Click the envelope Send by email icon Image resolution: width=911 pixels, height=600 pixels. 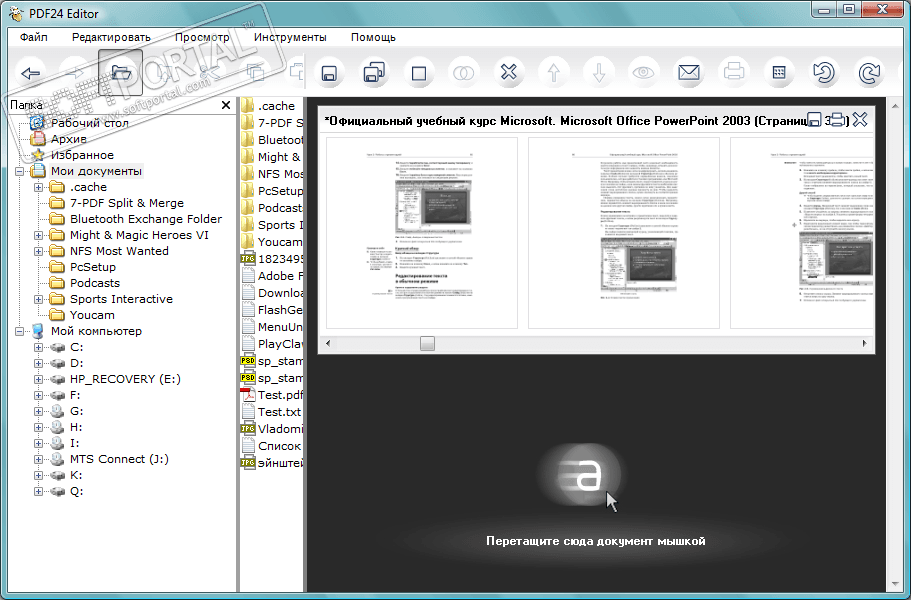pyautogui.click(x=688, y=73)
